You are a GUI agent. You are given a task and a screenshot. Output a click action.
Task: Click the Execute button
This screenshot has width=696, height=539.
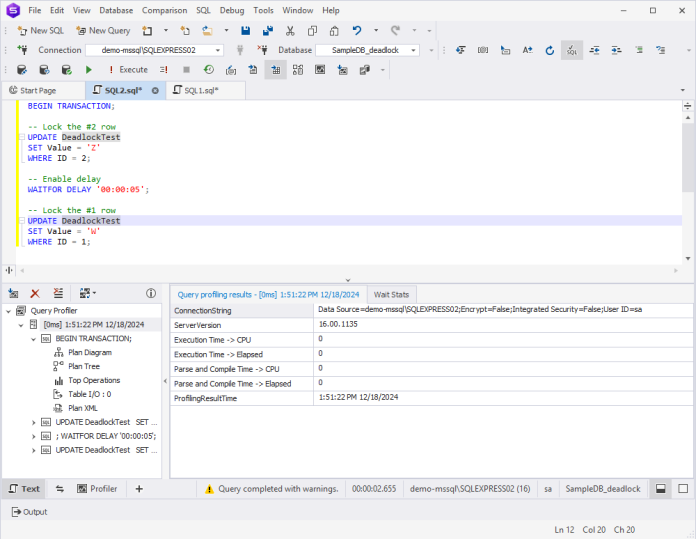[x=128, y=70]
